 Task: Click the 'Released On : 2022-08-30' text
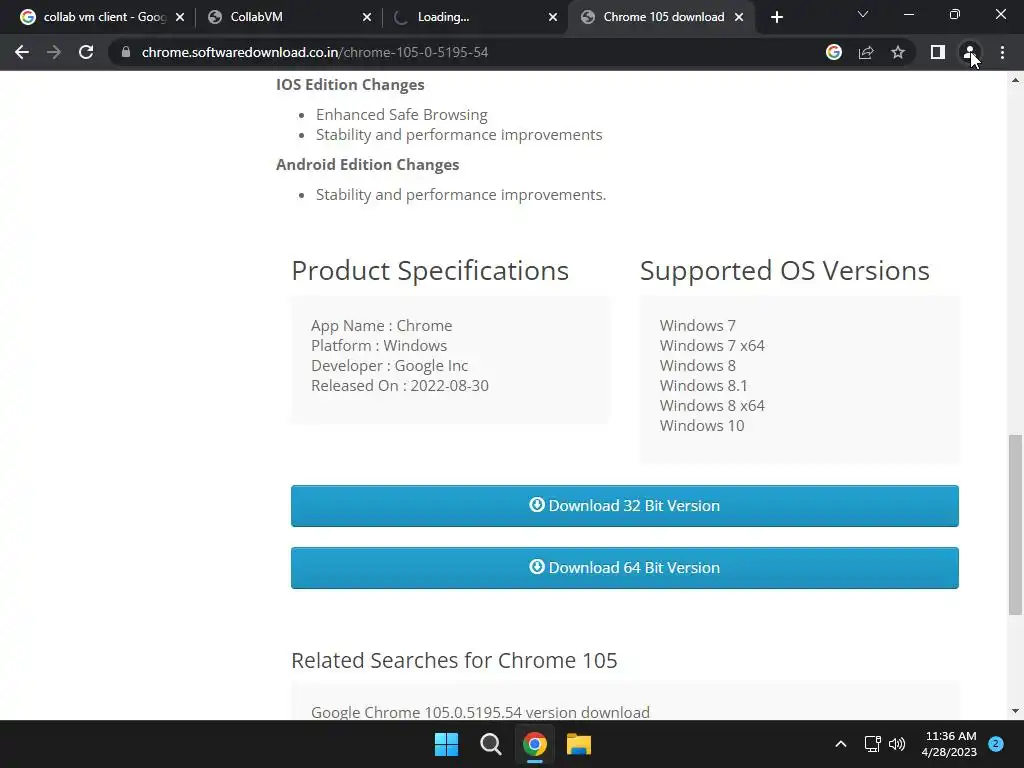point(400,385)
